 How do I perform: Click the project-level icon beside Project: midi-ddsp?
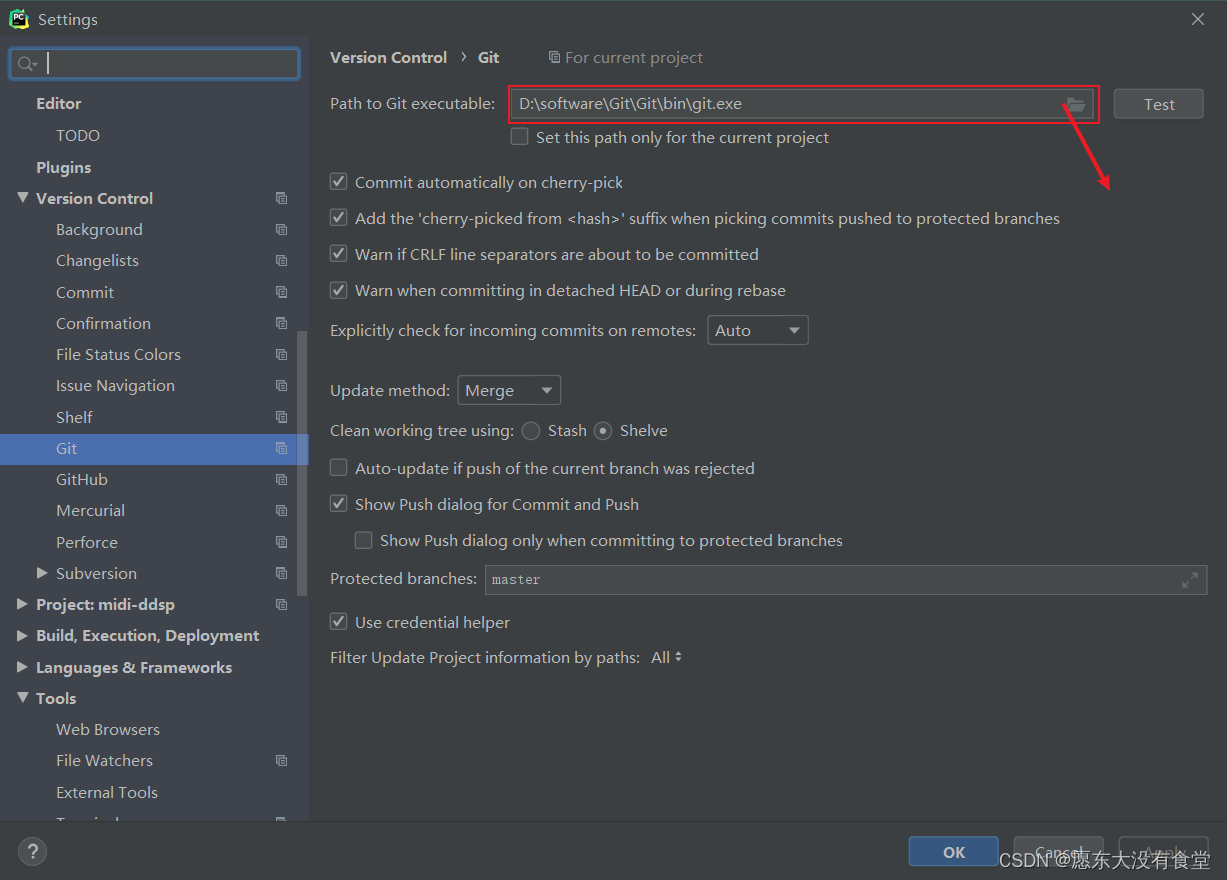(x=281, y=604)
